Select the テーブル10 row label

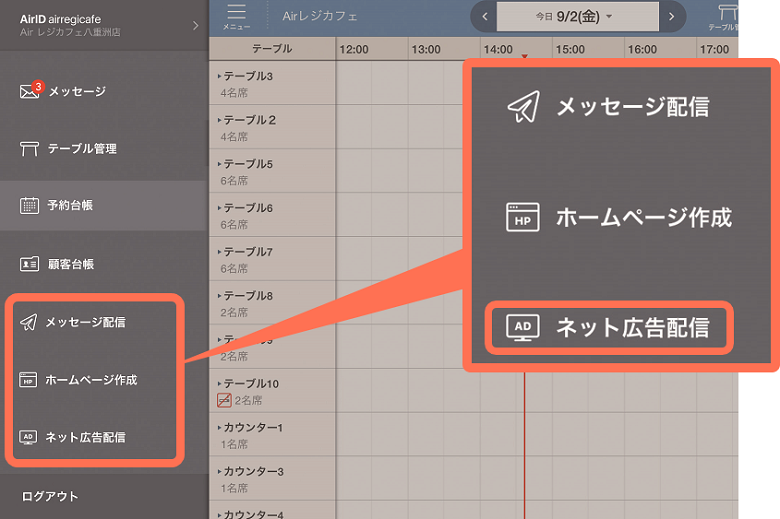(251, 384)
